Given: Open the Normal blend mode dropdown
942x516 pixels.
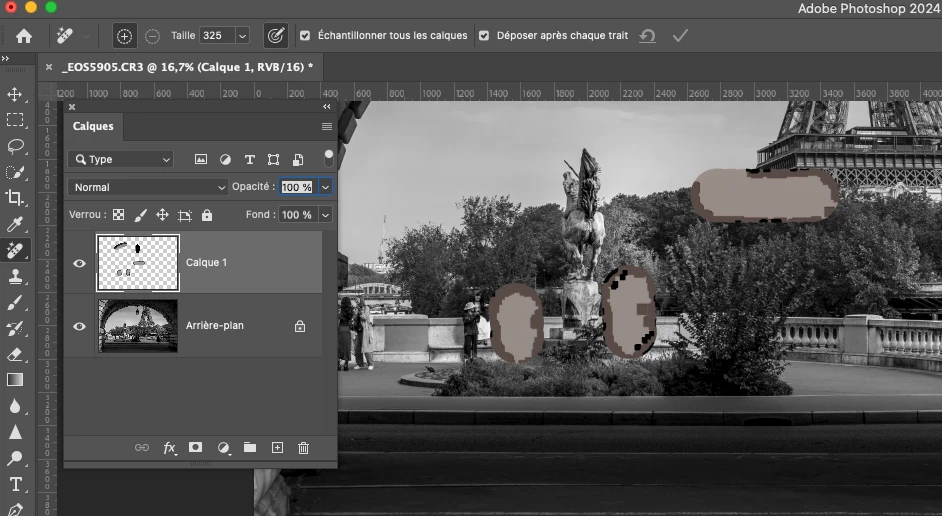Looking at the screenshot, I should [147, 187].
